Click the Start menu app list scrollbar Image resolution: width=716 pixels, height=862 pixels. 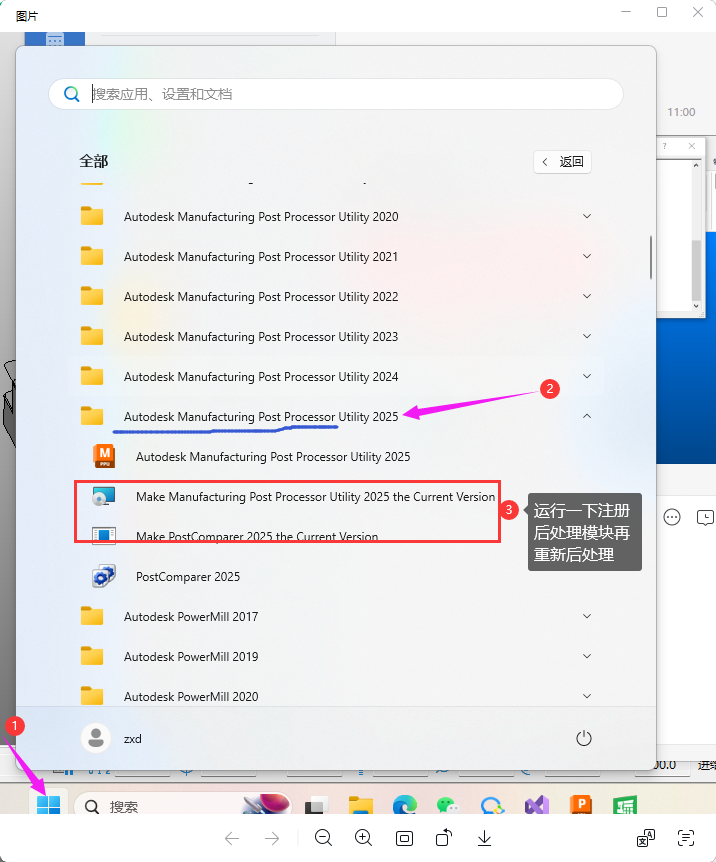coord(651,257)
